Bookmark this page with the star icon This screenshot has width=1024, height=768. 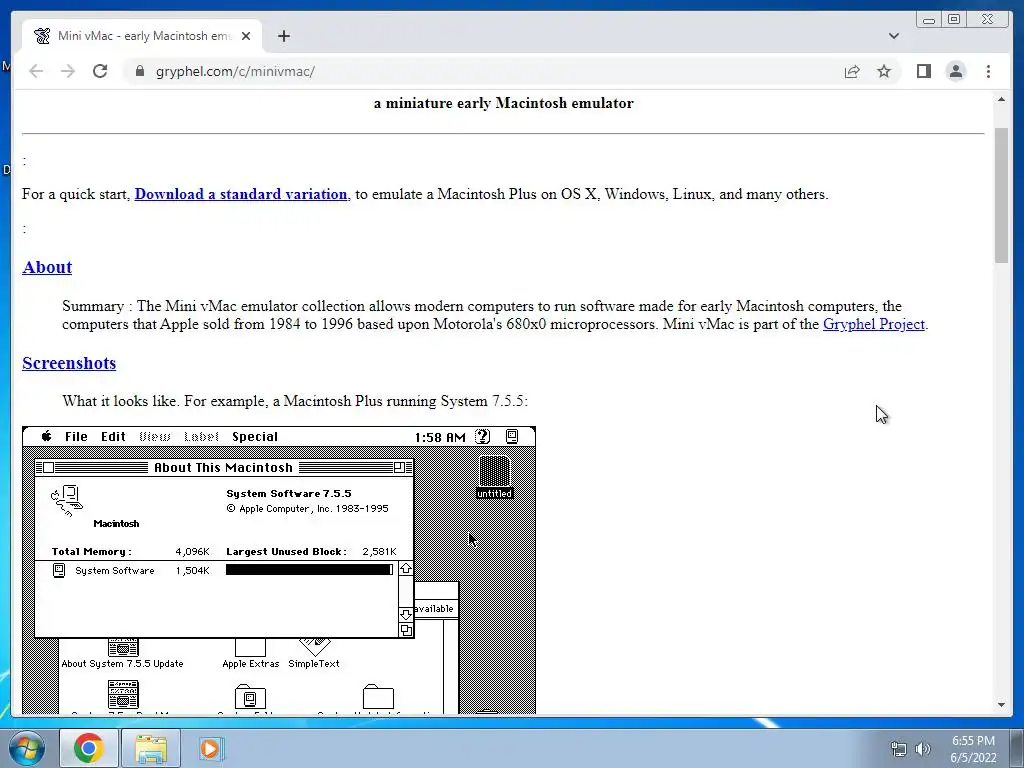coord(884,71)
